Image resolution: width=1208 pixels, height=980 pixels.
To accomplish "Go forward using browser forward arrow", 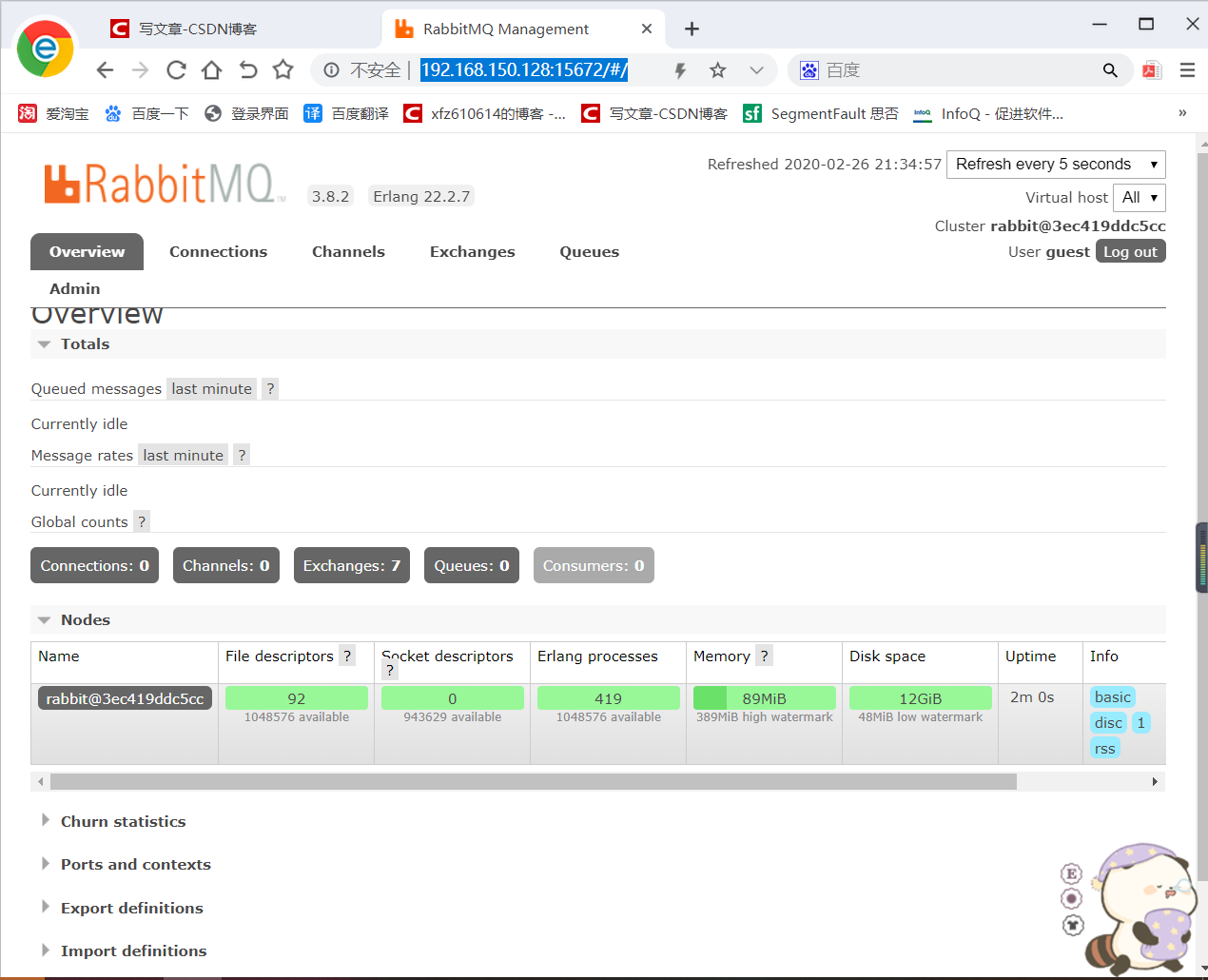I will coord(140,69).
